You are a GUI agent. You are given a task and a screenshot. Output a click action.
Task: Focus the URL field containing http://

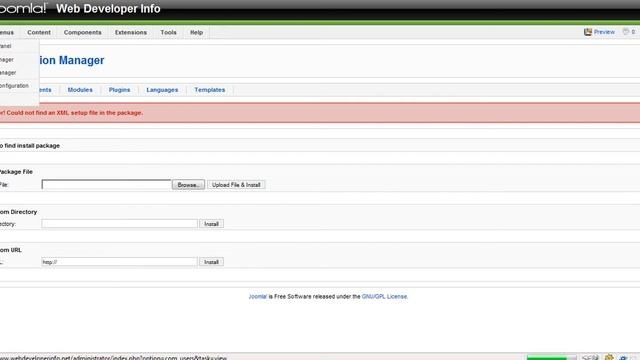pyautogui.click(x=119, y=262)
